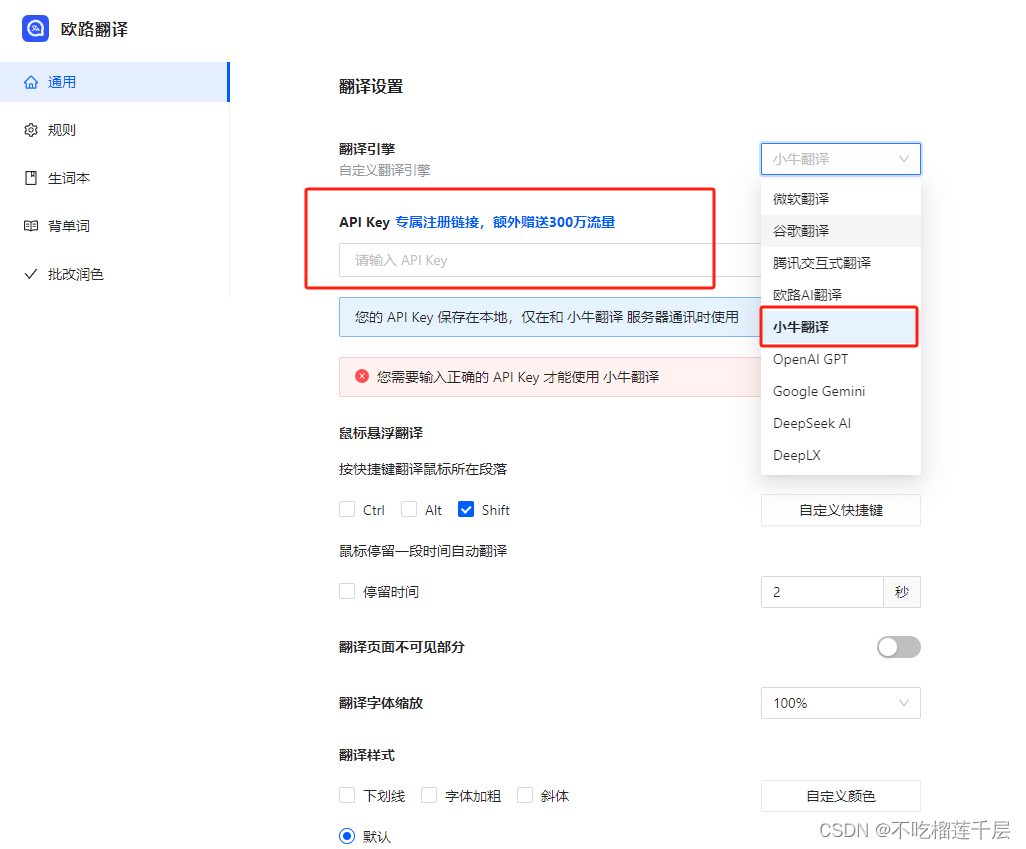Enable the 字体加粗 style checkbox

point(429,795)
